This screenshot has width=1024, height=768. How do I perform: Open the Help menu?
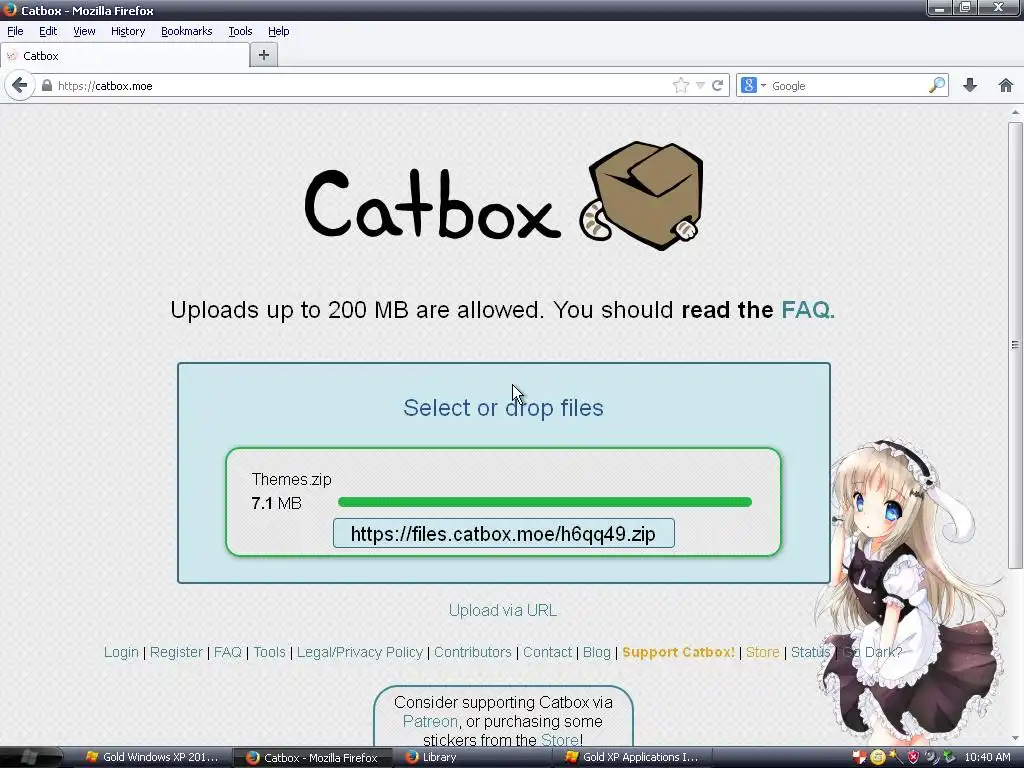pos(279,31)
